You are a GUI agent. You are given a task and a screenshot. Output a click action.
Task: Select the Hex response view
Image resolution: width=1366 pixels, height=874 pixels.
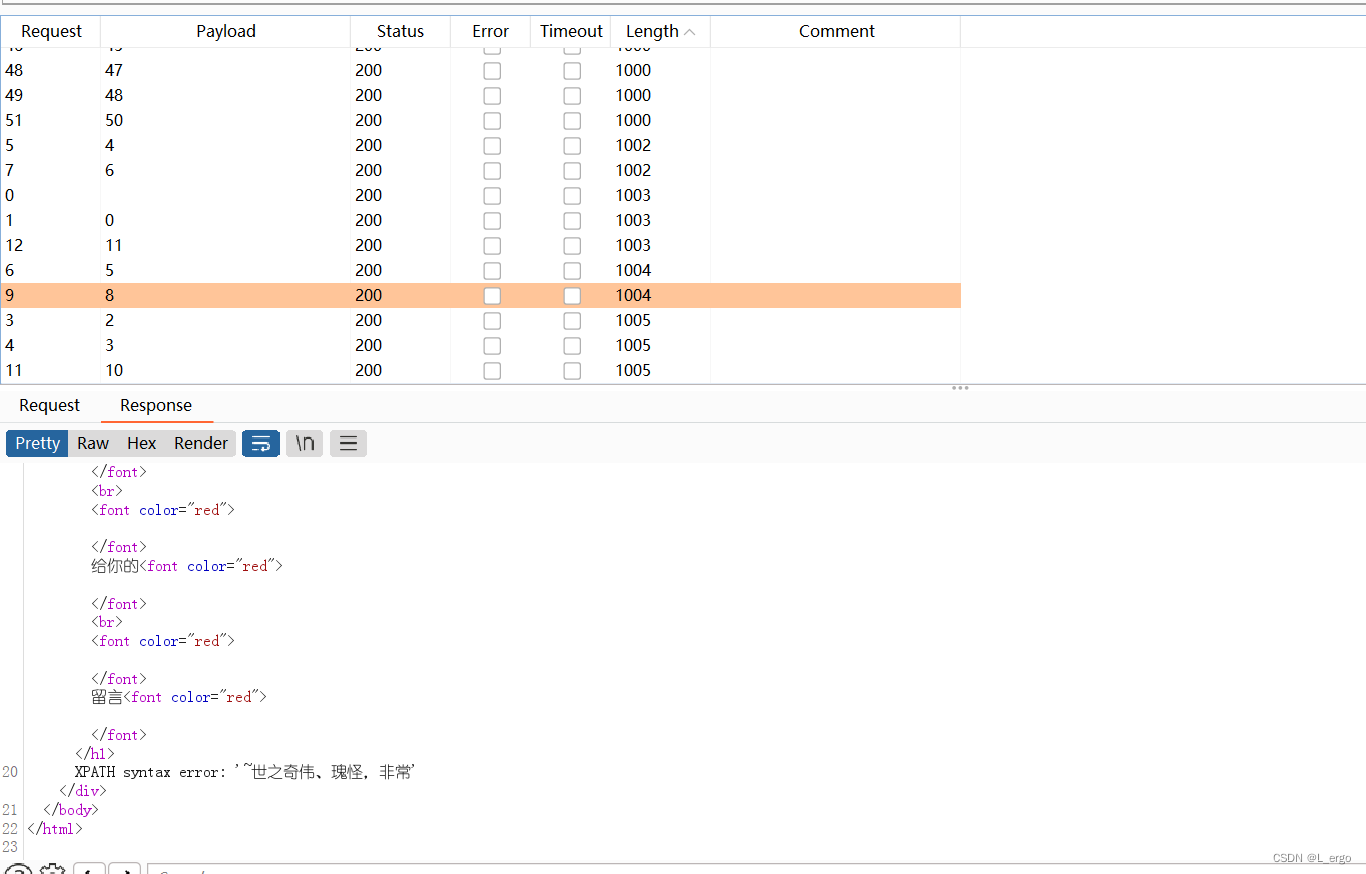pos(141,443)
